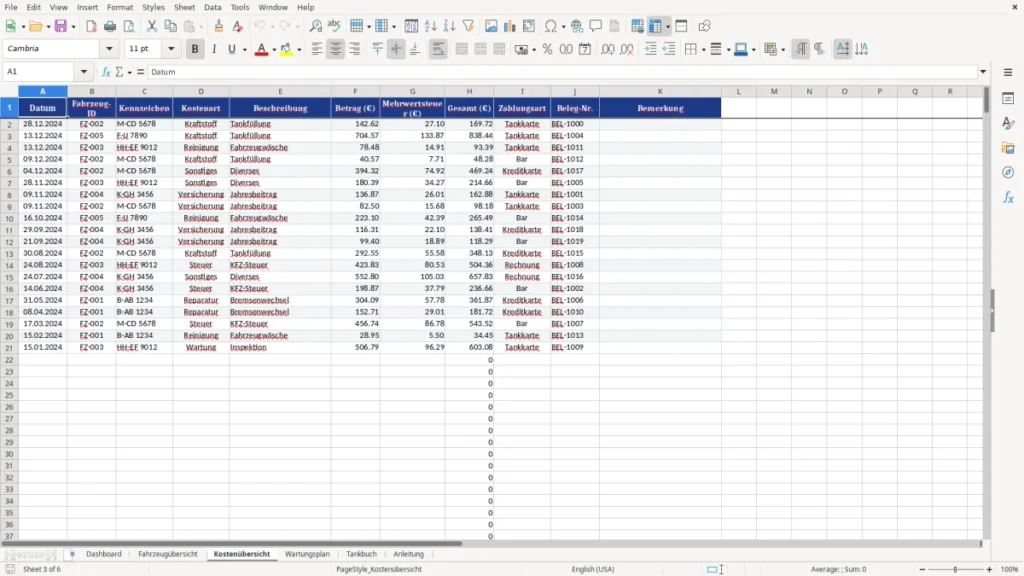Toggle Freeze Rows and Columns

coord(655,26)
